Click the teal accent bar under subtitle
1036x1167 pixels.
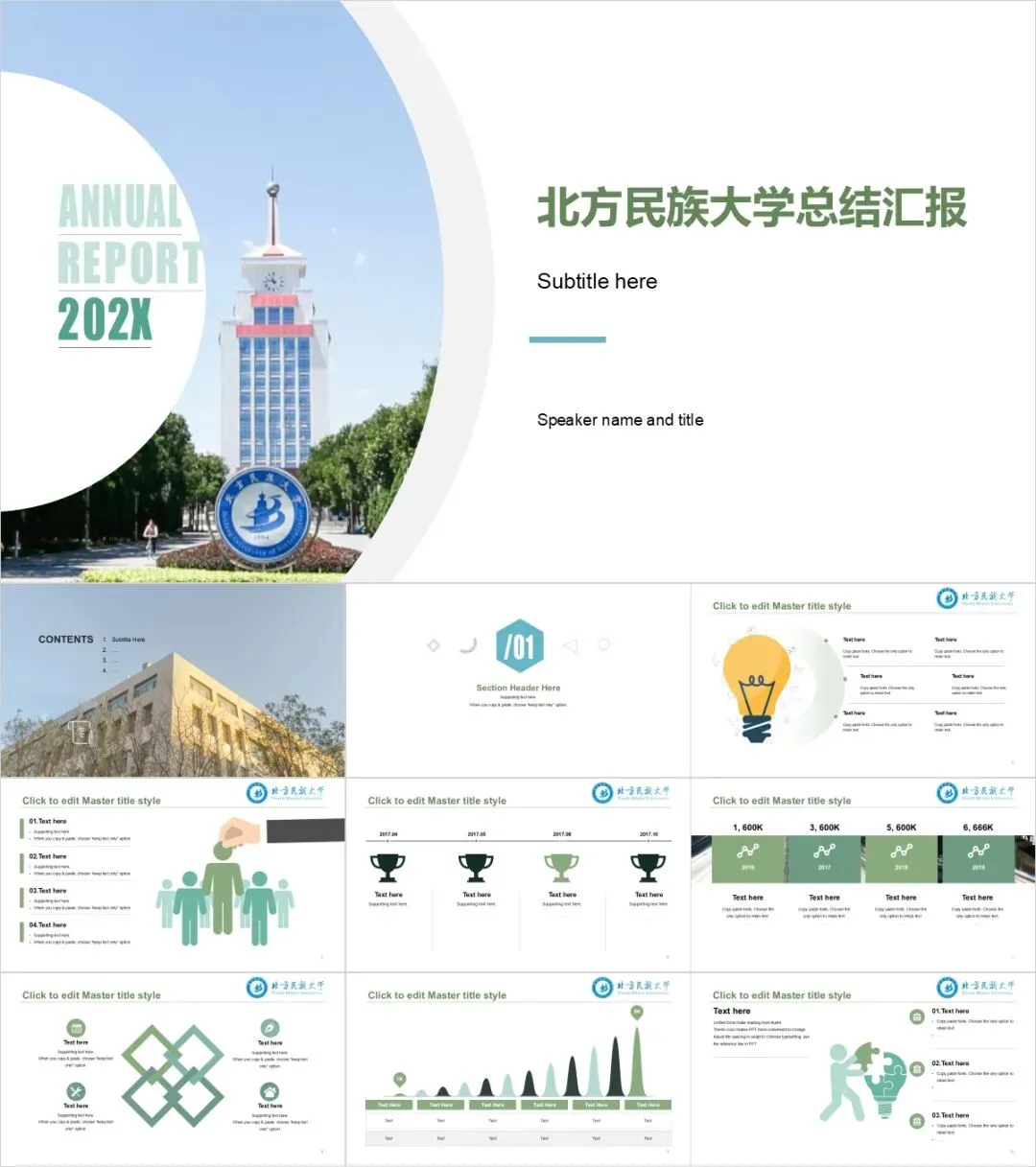tap(568, 339)
